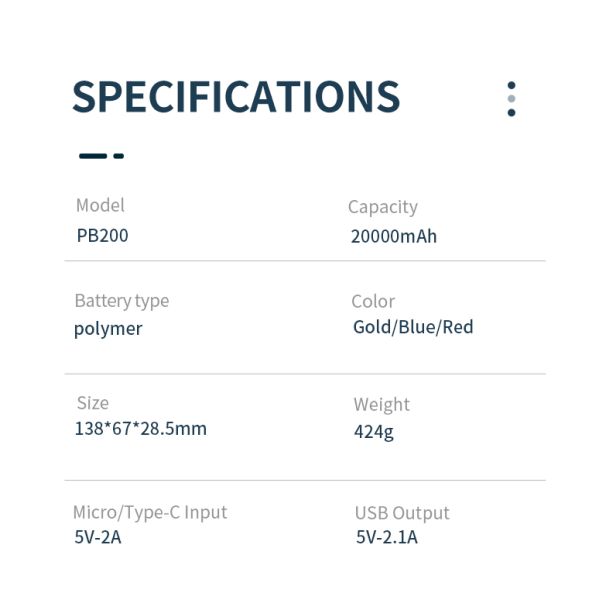Viewport: 600px width, 600px height.
Task: Click the 20000mAh capacity value
Action: click(393, 237)
